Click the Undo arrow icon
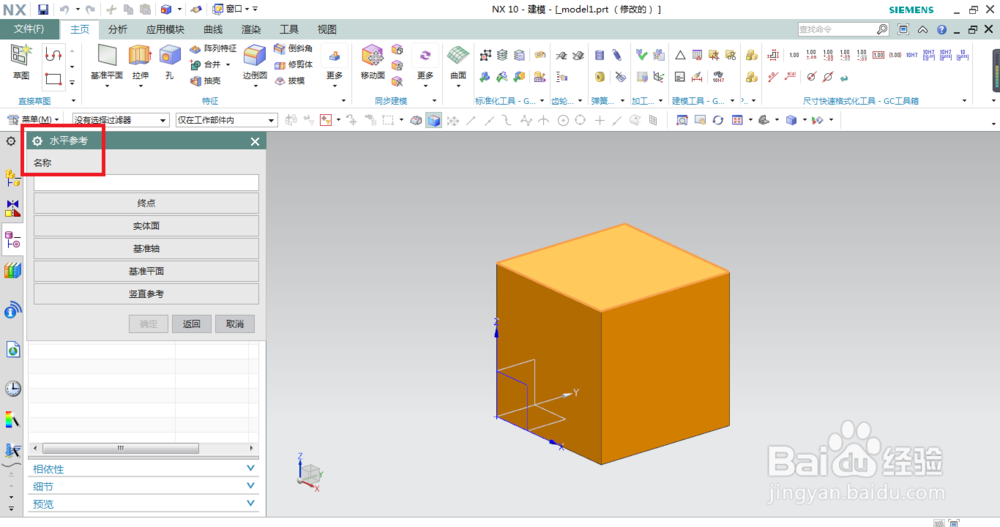Image resolution: width=1000 pixels, height=527 pixels. tap(64, 10)
